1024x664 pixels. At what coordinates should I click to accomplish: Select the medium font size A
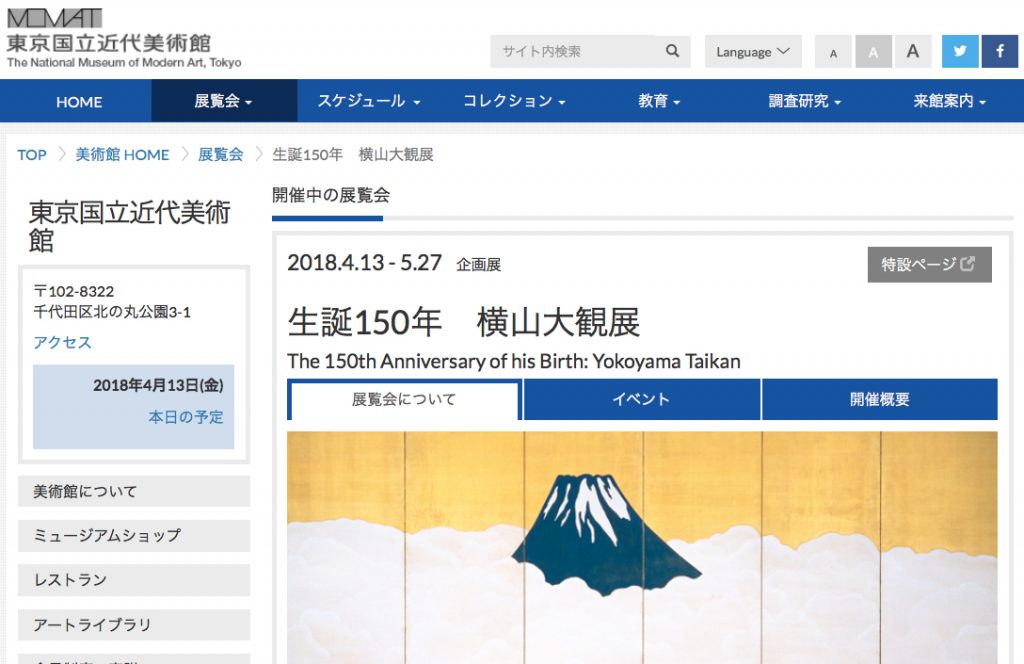[873, 52]
